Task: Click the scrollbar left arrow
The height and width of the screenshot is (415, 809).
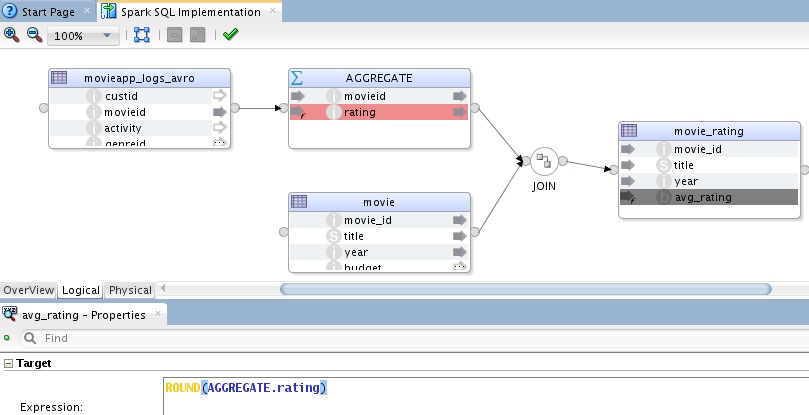Action: click(x=163, y=288)
